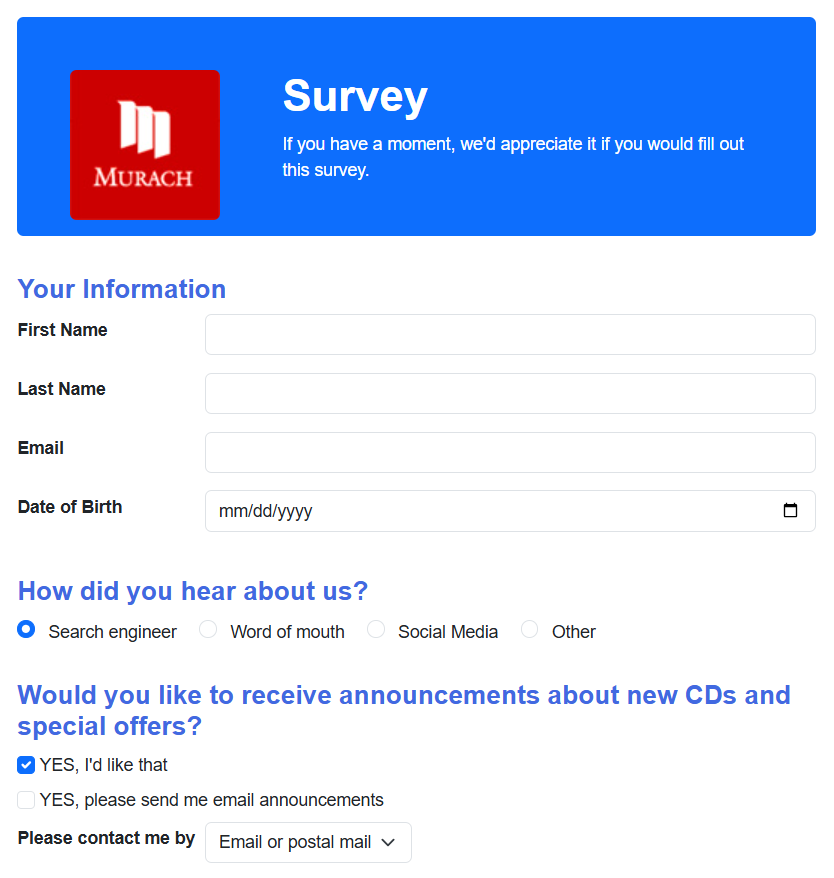Image resolution: width=834 pixels, height=878 pixels.
Task: Focus the Email input box
Action: [510, 452]
